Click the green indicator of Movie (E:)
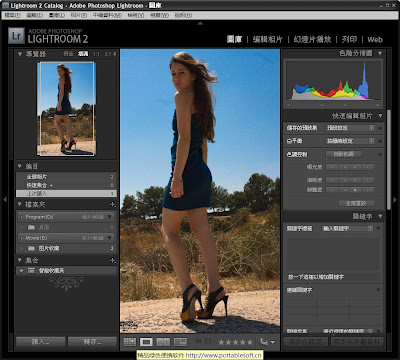 [22, 238]
